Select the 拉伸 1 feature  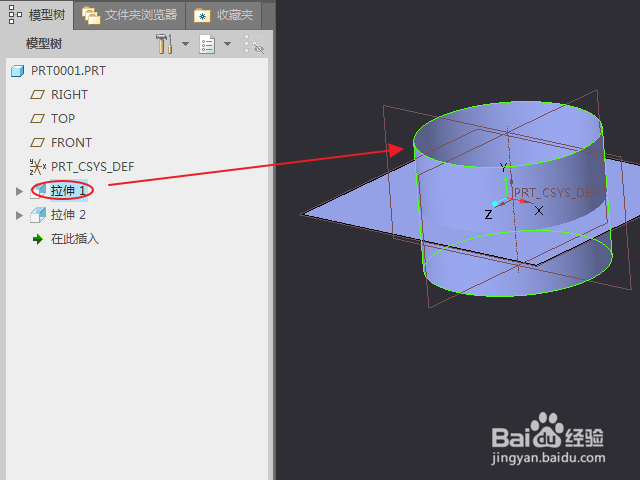pos(68,191)
